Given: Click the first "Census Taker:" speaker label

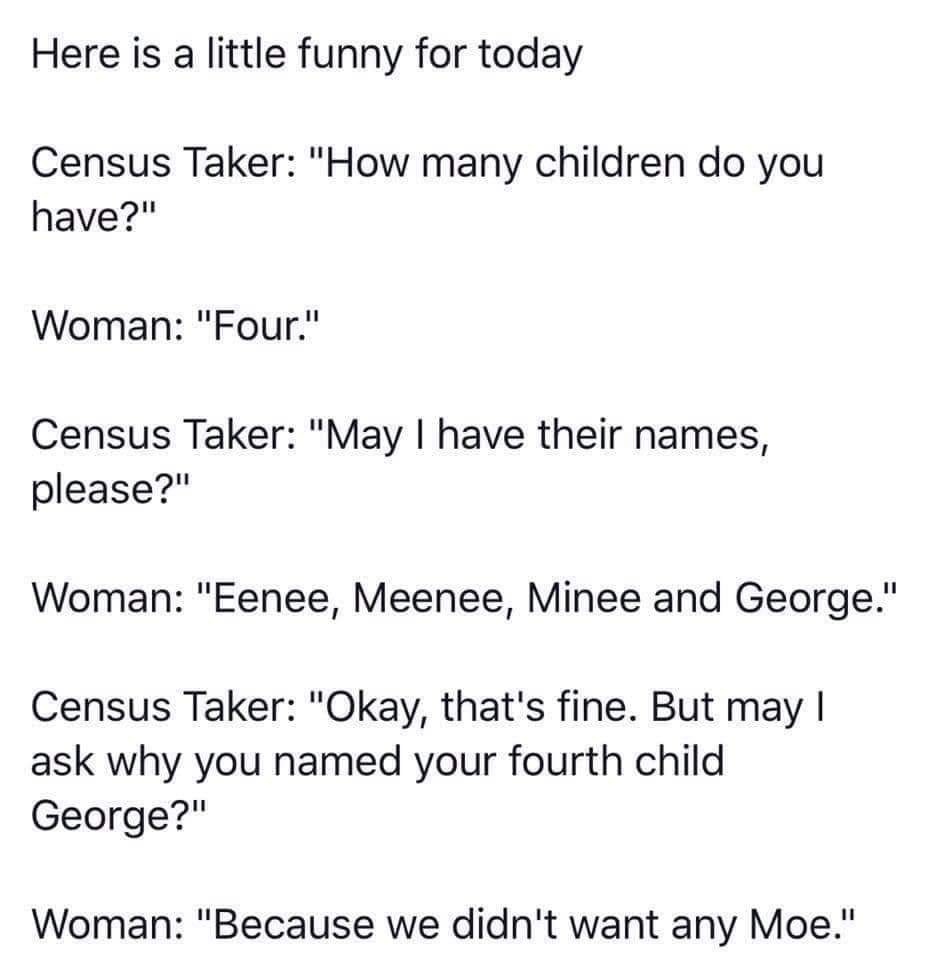Looking at the screenshot, I should point(161,162).
